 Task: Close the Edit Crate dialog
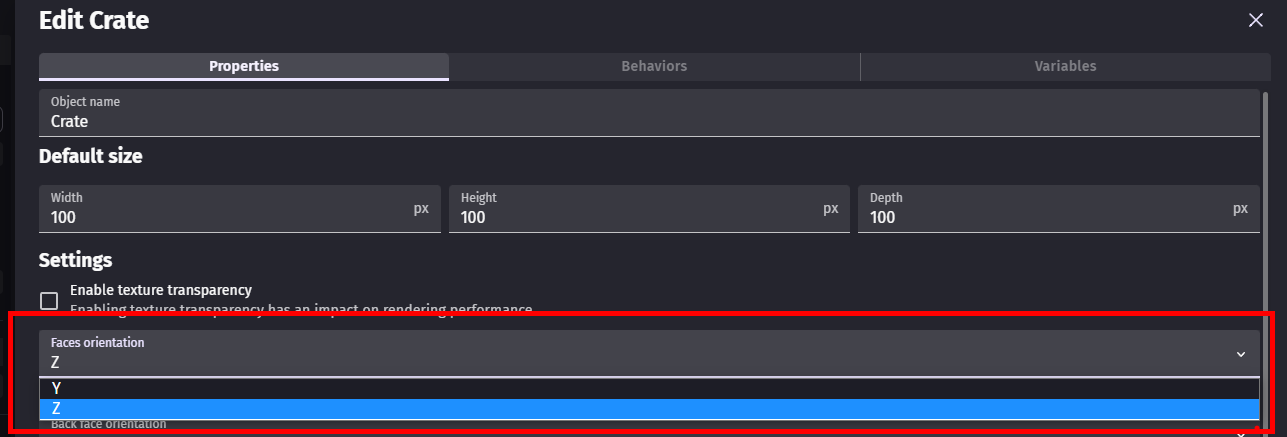(x=1256, y=20)
